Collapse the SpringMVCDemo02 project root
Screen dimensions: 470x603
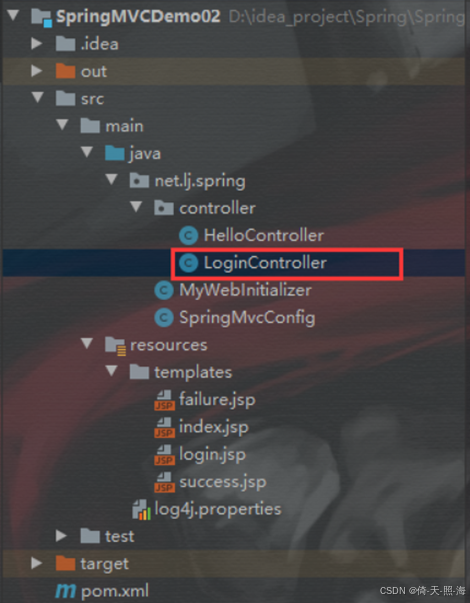(x=13, y=15)
